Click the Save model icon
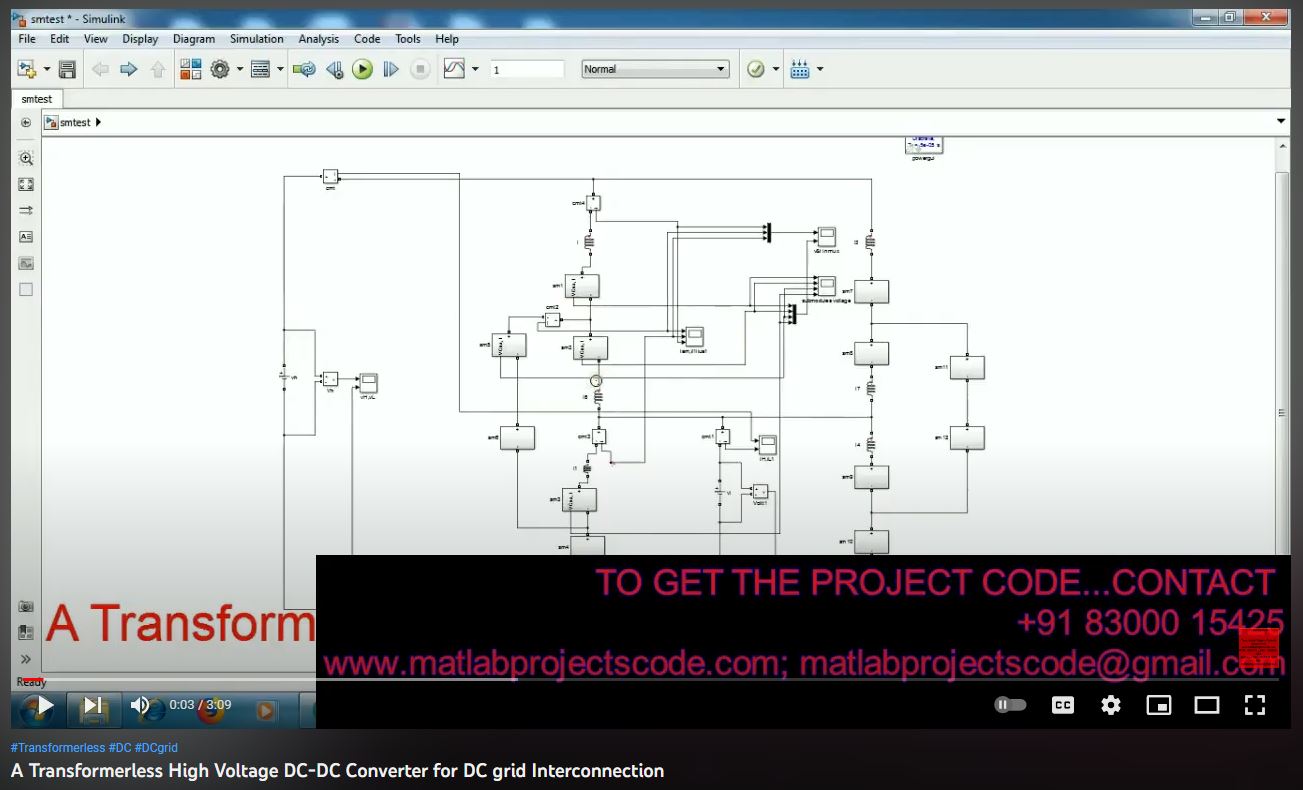 67,69
